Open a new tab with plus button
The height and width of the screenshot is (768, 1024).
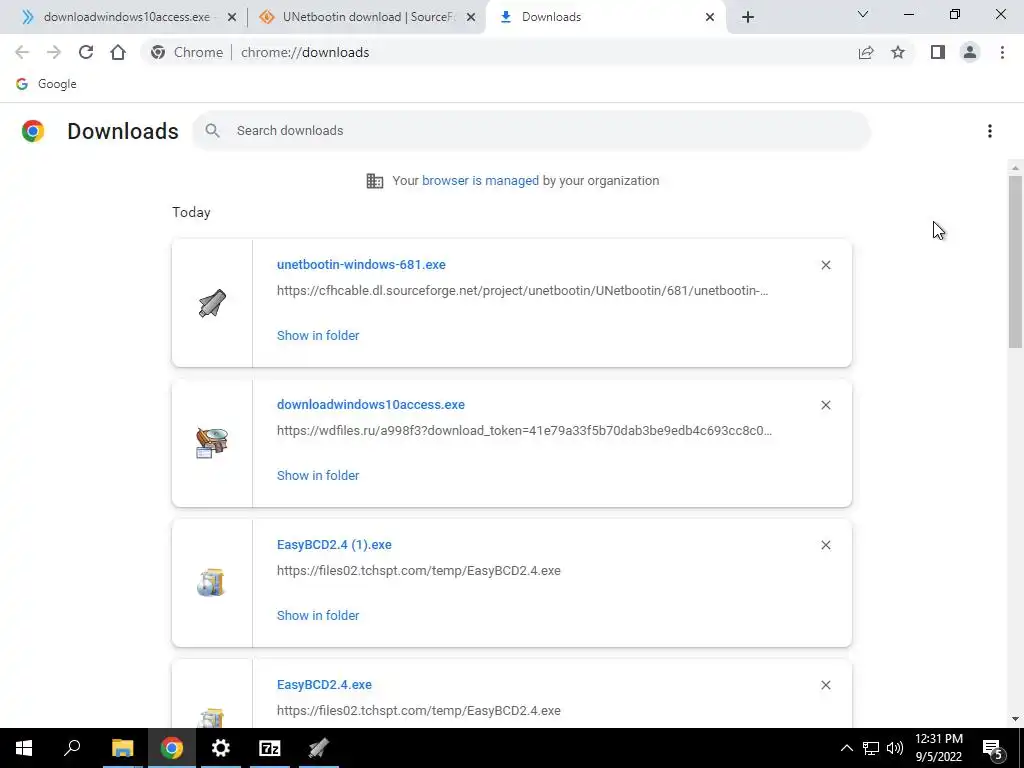click(x=748, y=17)
